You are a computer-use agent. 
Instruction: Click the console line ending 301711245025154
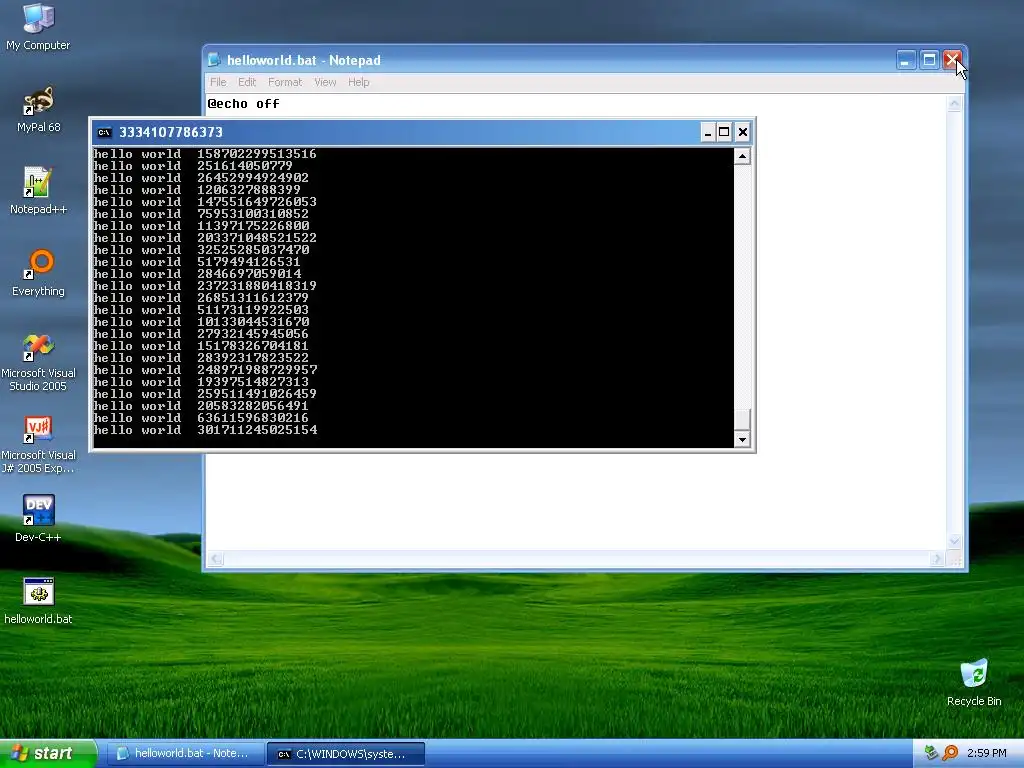[206, 430]
